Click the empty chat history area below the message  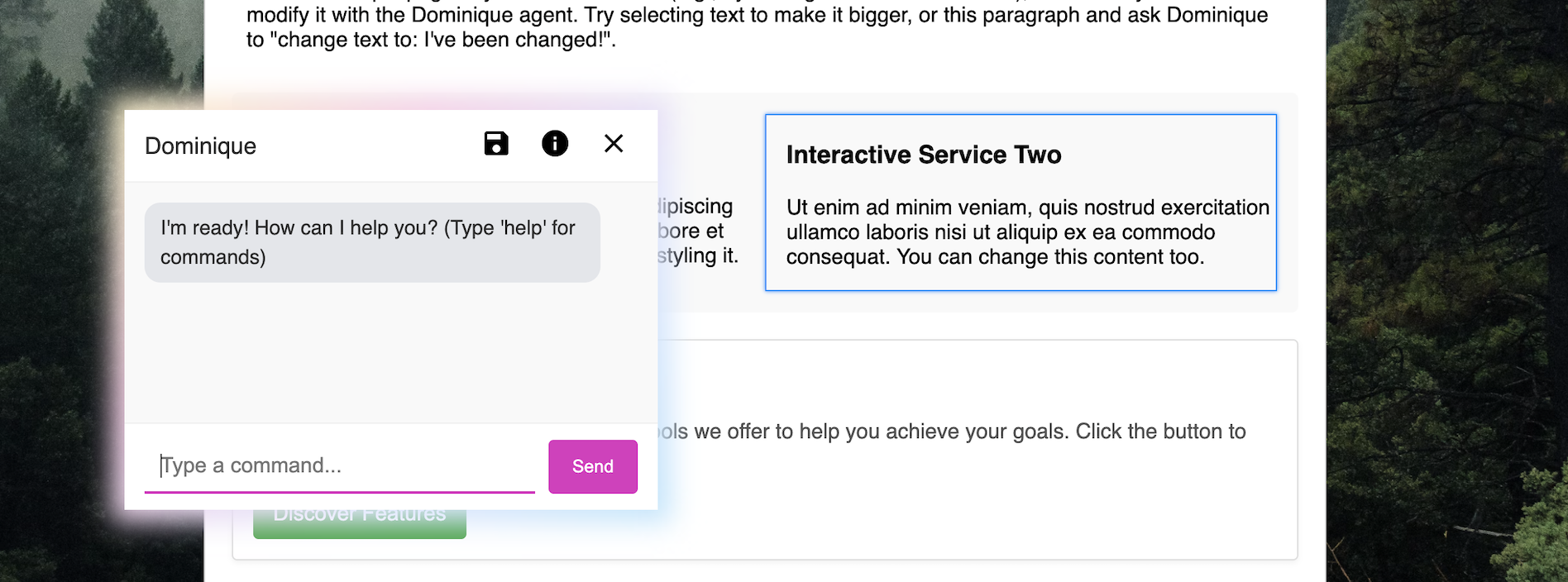point(391,351)
